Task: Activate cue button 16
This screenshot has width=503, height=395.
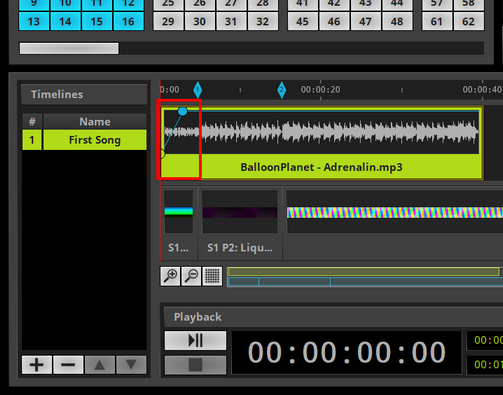Action: coord(128,21)
